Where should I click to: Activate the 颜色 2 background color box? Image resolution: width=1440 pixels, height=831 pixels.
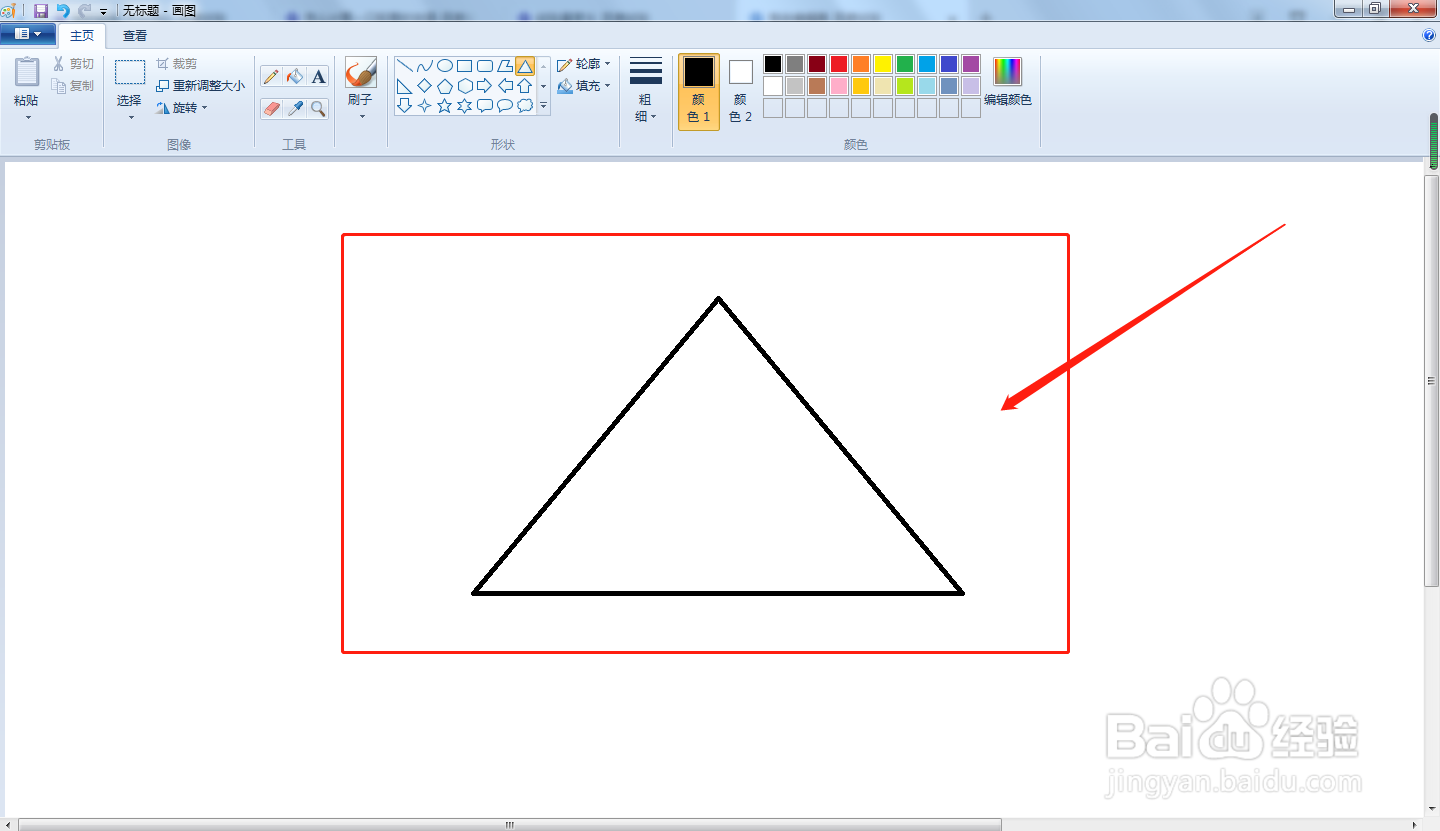[x=740, y=91]
